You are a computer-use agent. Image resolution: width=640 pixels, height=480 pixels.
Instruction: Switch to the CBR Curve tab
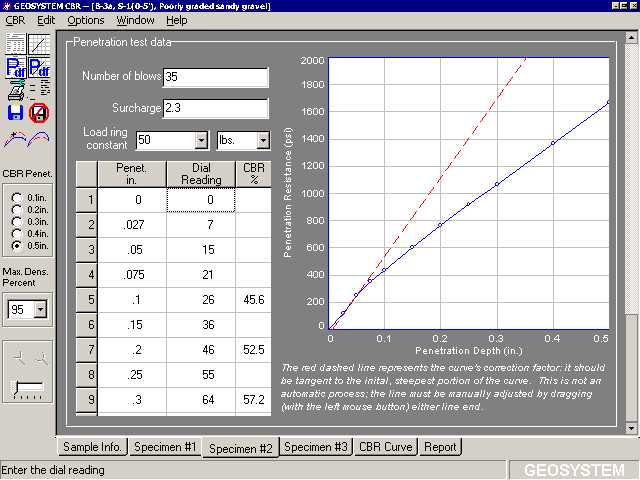tap(385, 447)
